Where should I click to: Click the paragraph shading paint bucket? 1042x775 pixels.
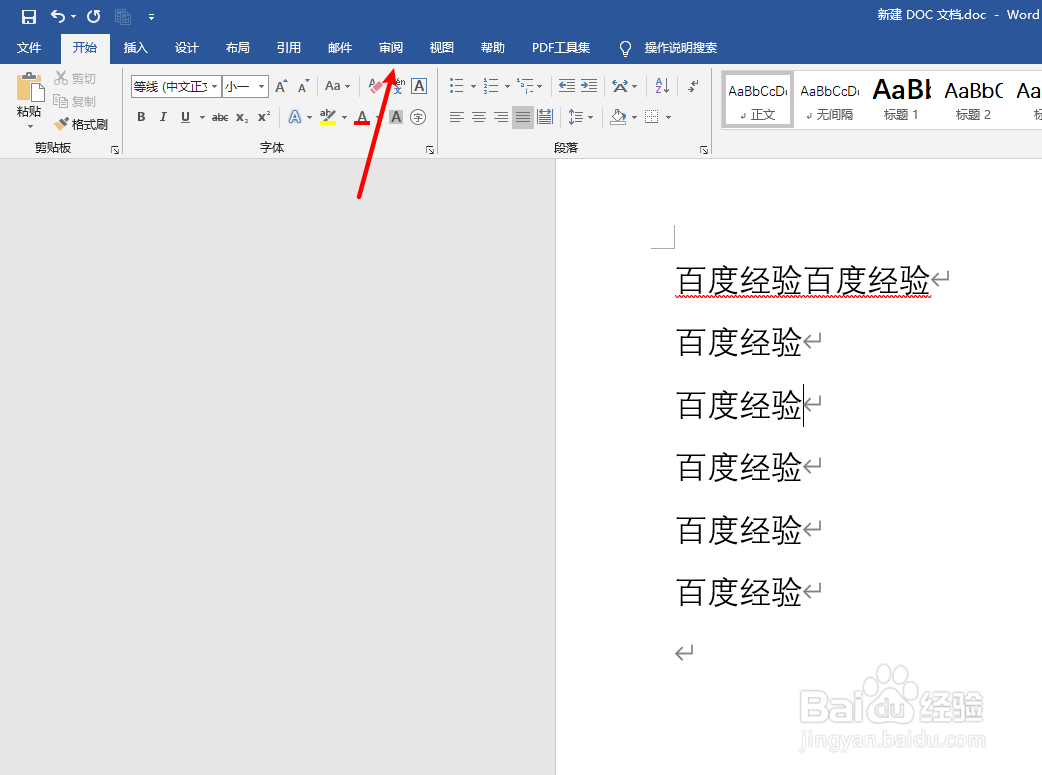[x=618, y=117]
